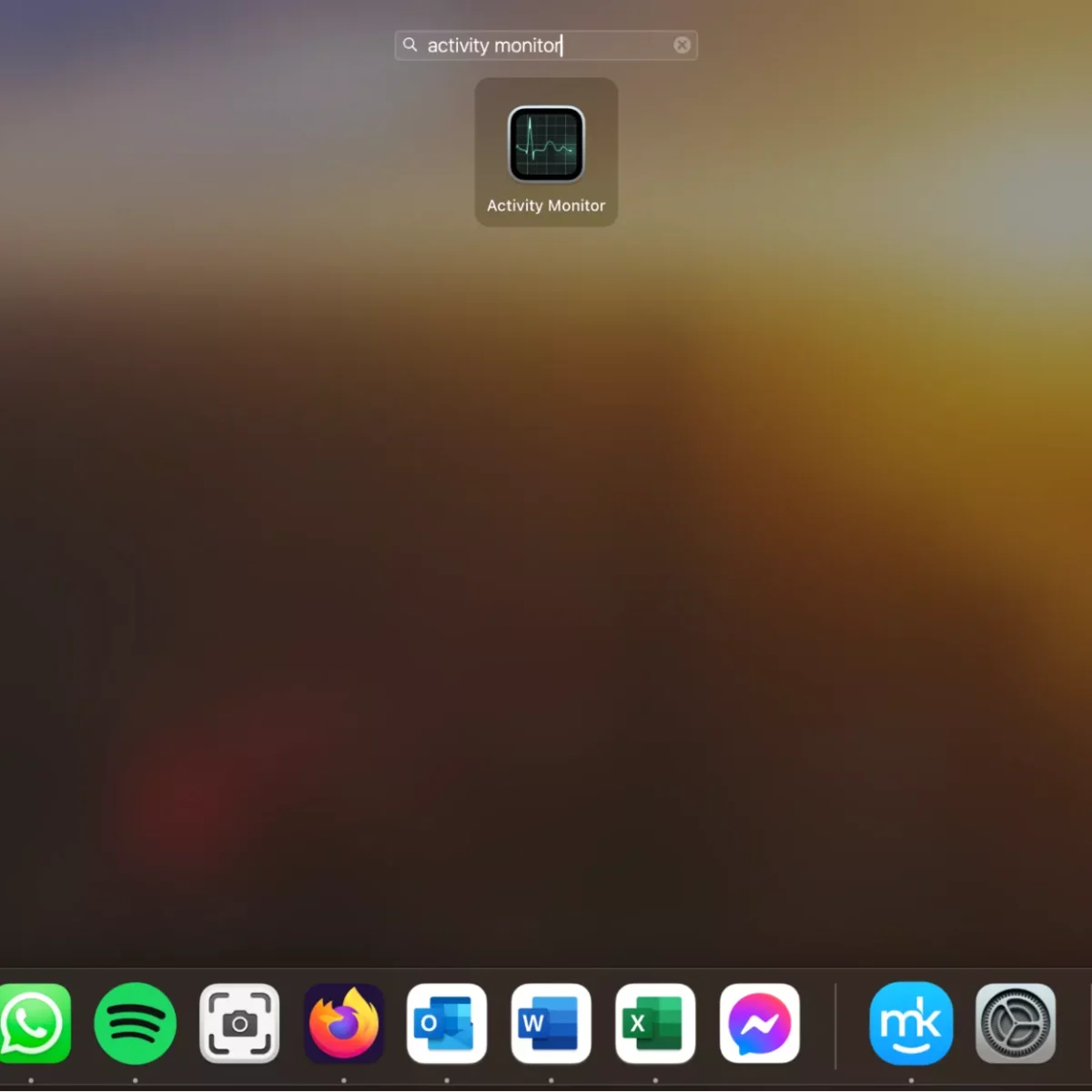1092x1092 pixels.
Task: Open Spotify in the Dock
Action: [x=136, y=1024]
